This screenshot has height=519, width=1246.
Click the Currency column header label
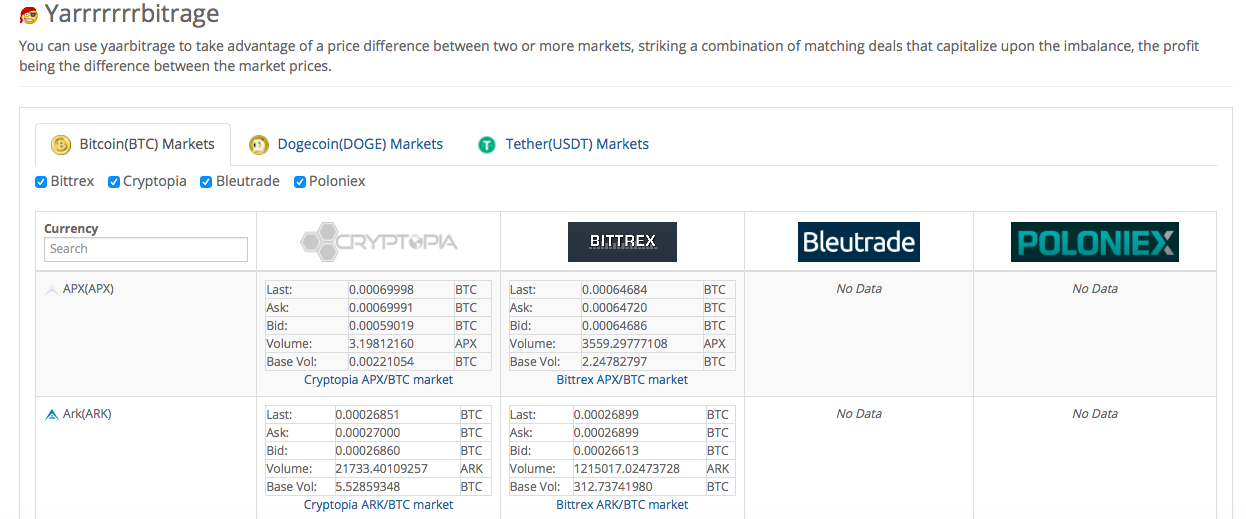point(71,229)
